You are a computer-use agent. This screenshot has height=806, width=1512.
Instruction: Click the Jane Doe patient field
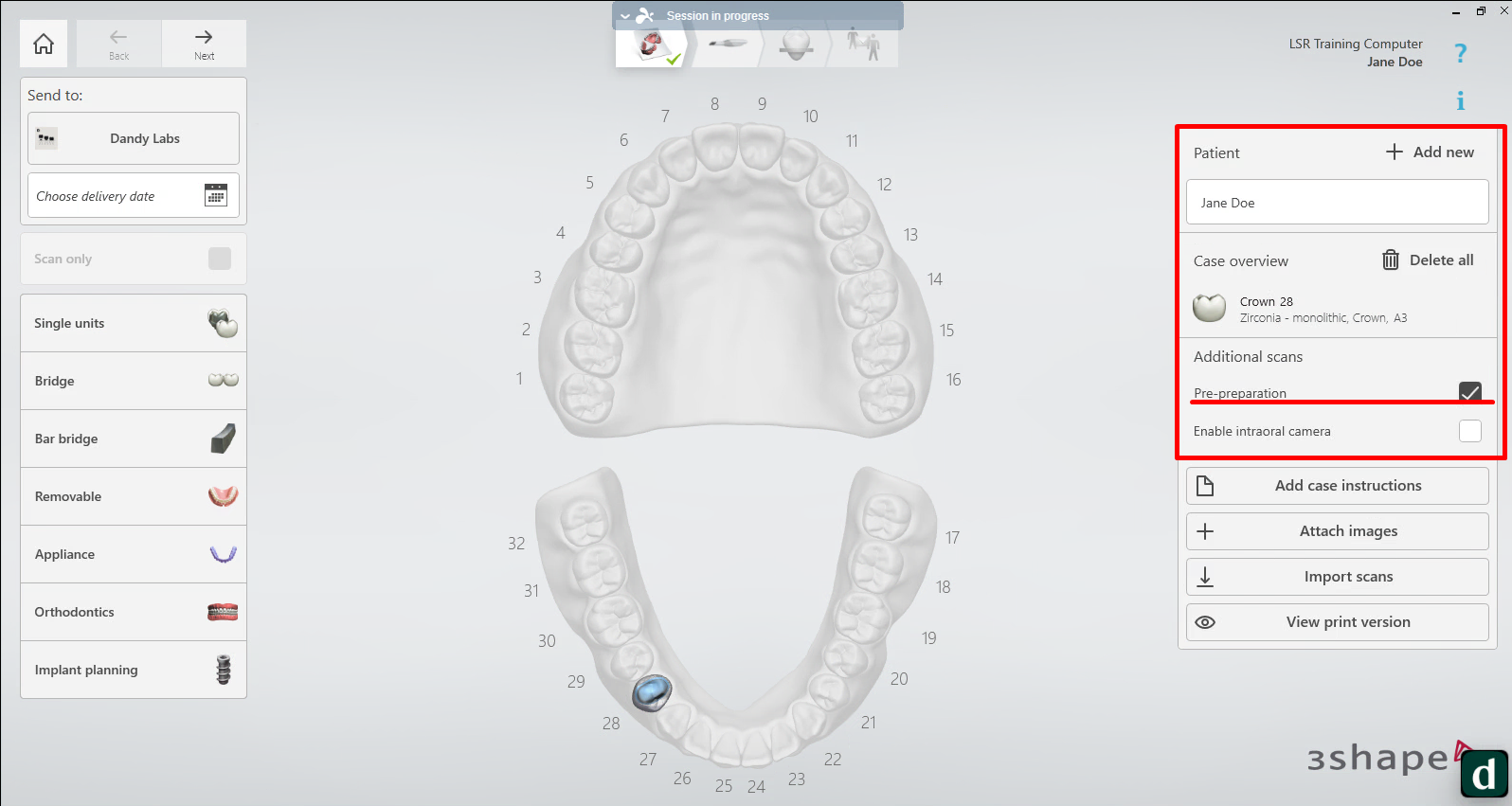1337,203
